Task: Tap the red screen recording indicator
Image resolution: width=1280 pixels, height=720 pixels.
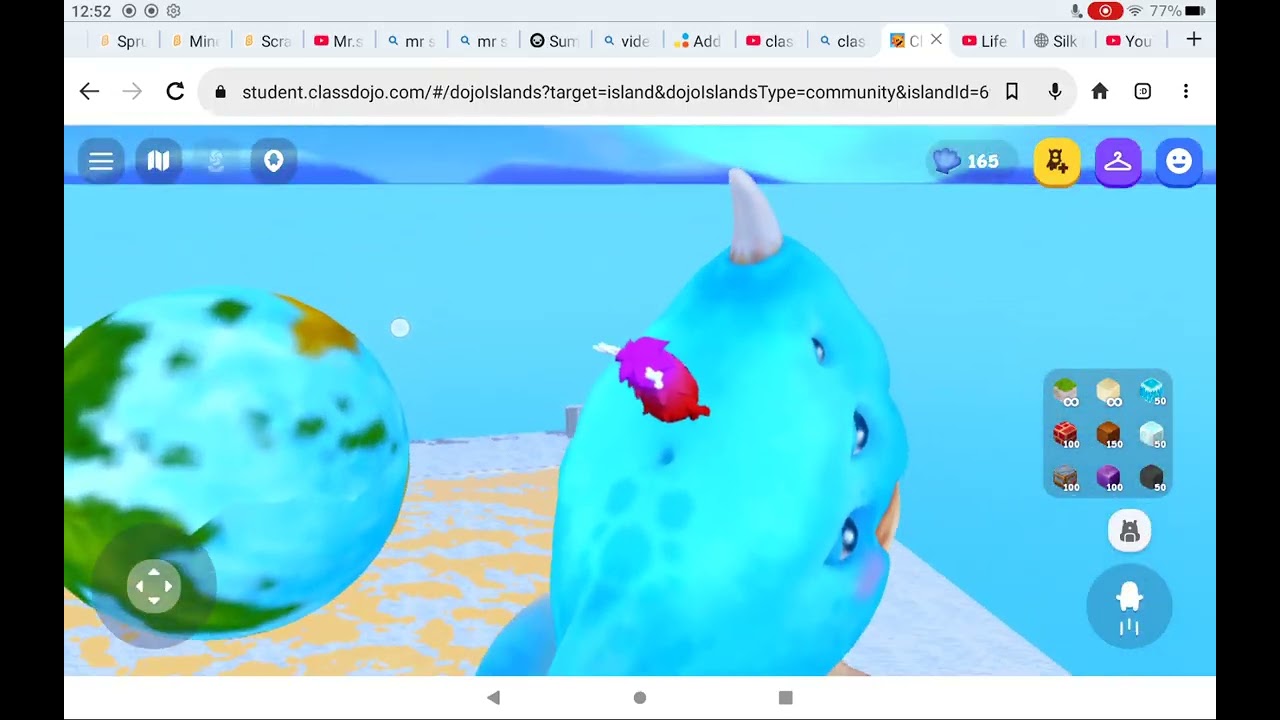Action: [1105, 11]
